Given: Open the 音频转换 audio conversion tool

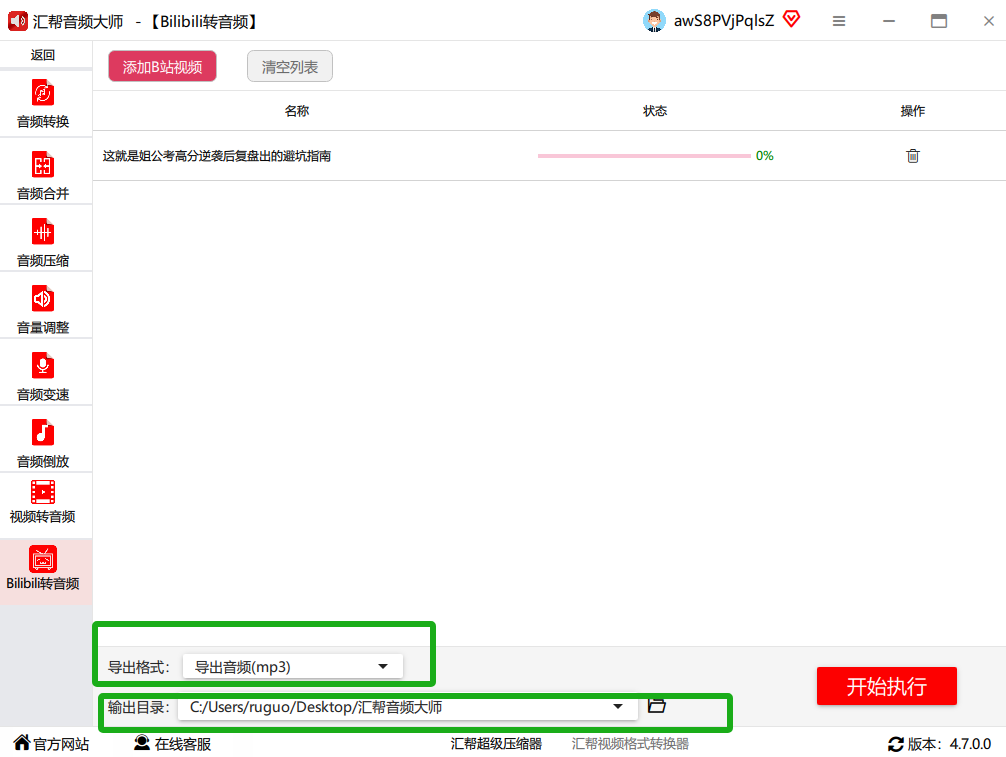Looking at the screenshot, I should [x=43, y=104].
